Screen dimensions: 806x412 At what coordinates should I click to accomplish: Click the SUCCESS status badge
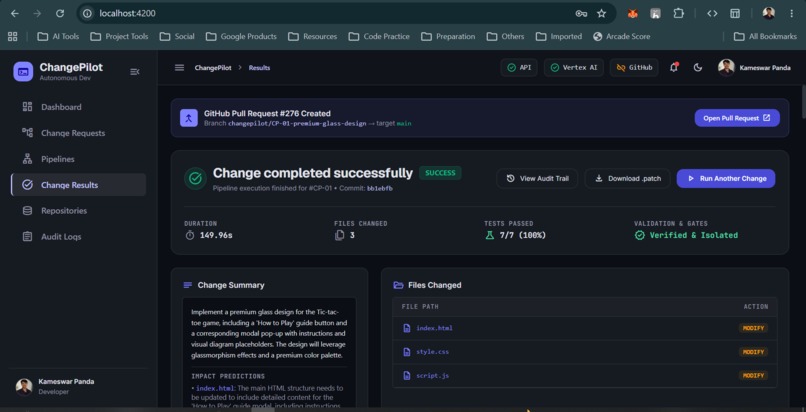pos(440,173)
